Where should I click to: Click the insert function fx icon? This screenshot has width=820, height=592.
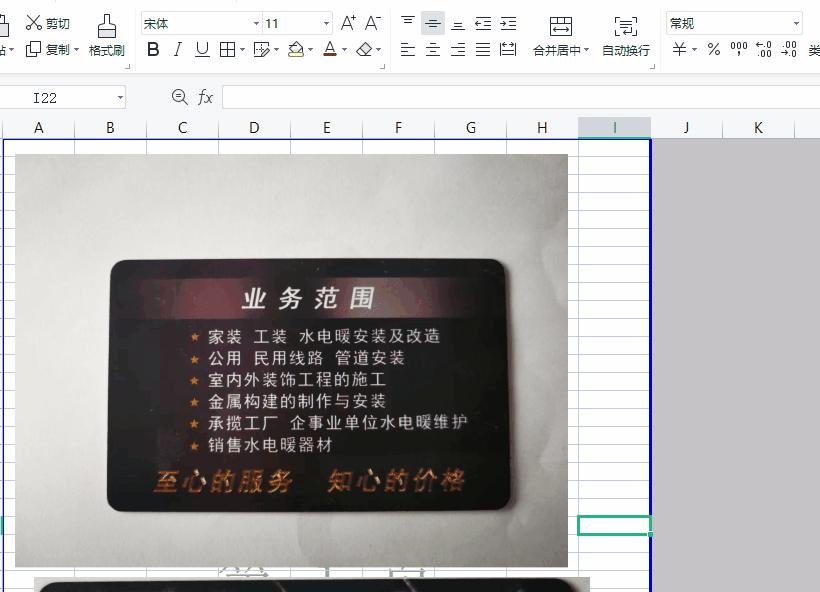click(205, 97)
